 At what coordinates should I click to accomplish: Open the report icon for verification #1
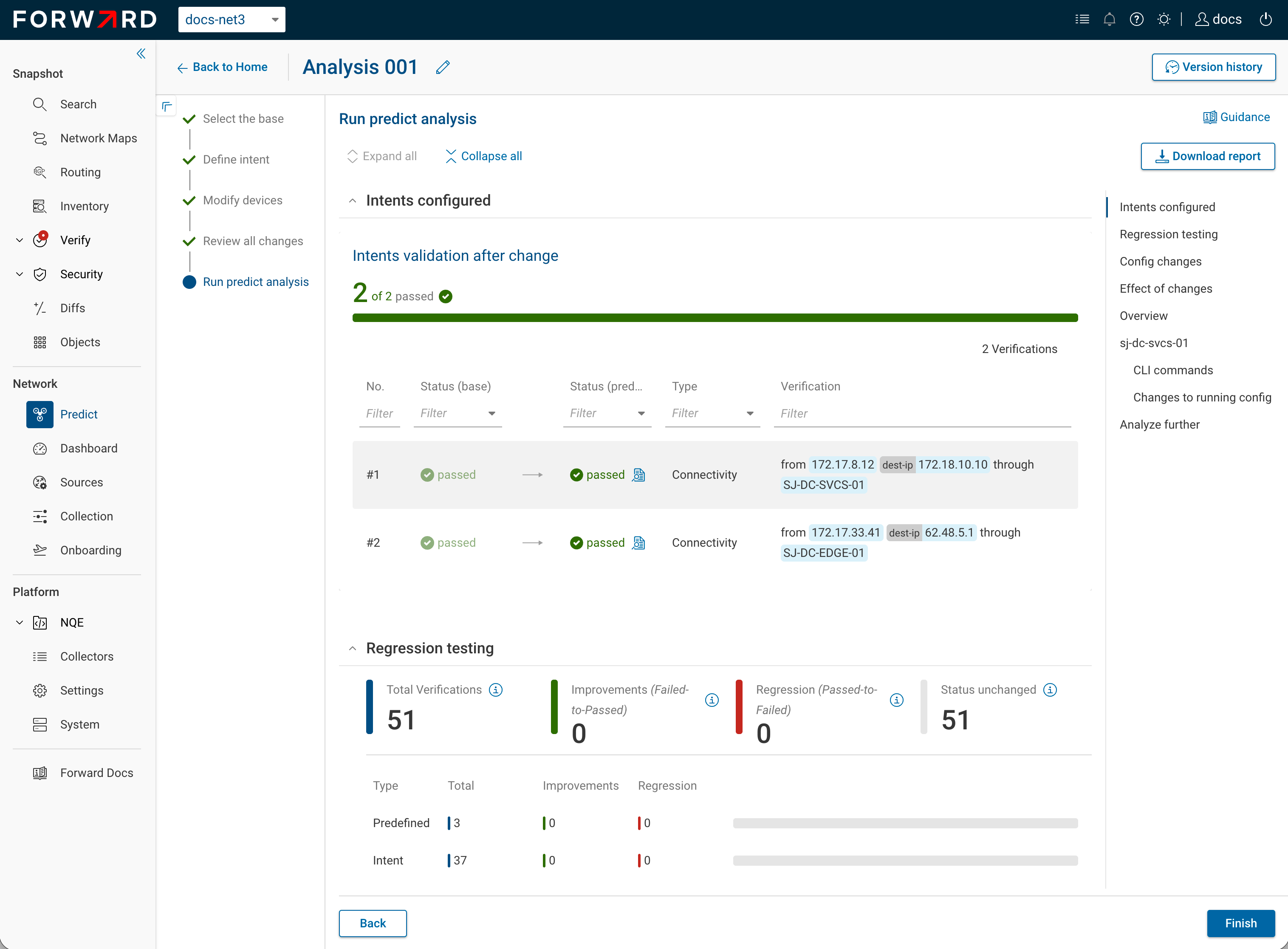coord(638,474)
